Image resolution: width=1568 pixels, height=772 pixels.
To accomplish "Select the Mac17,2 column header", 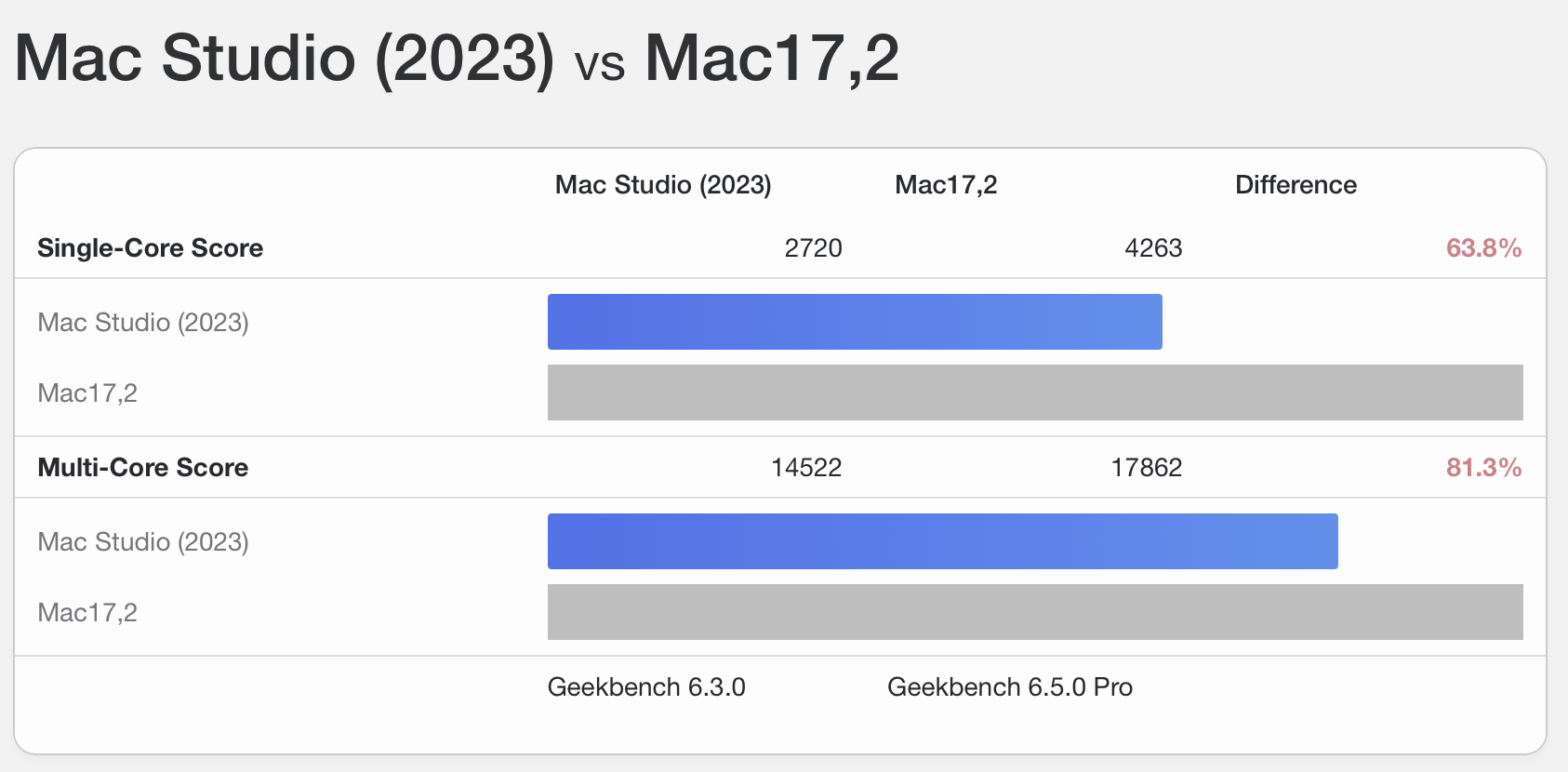I will (946, 185).
